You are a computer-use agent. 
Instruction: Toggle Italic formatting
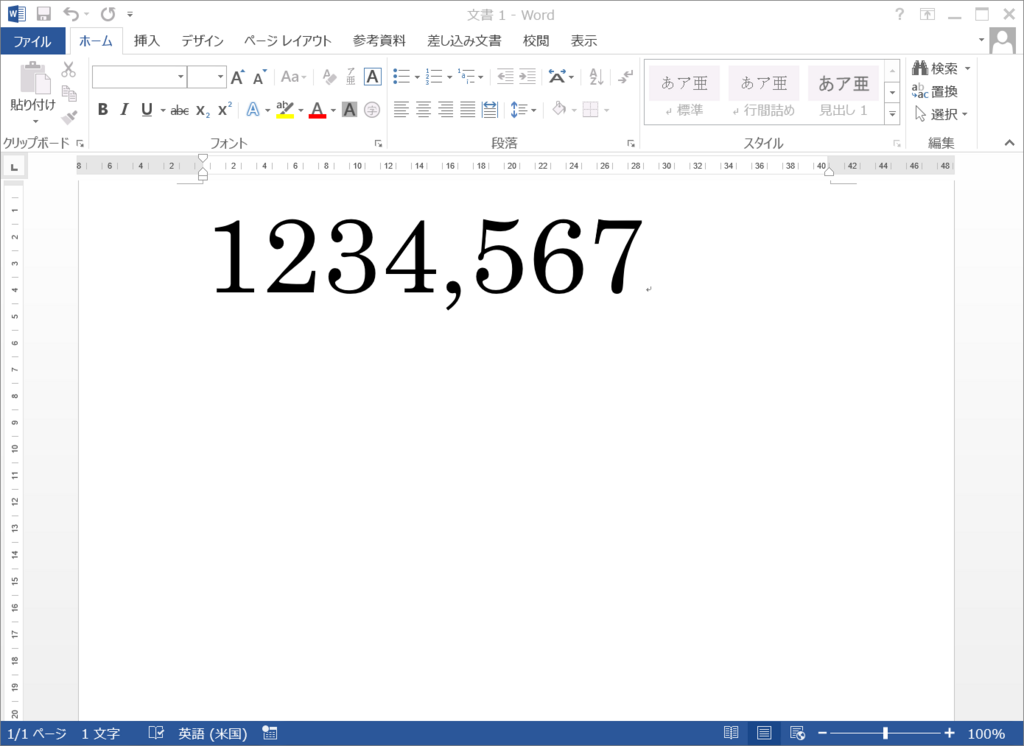(x=125, y=110)
